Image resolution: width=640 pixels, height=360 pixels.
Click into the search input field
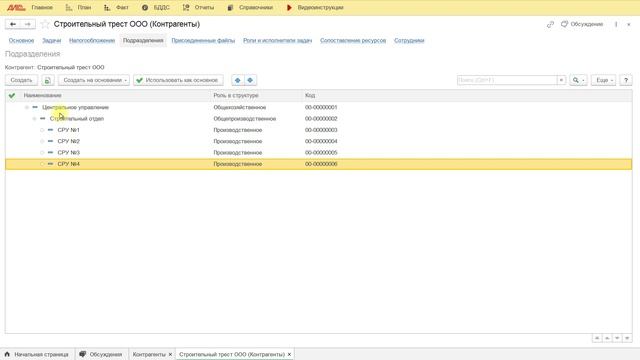507,80
